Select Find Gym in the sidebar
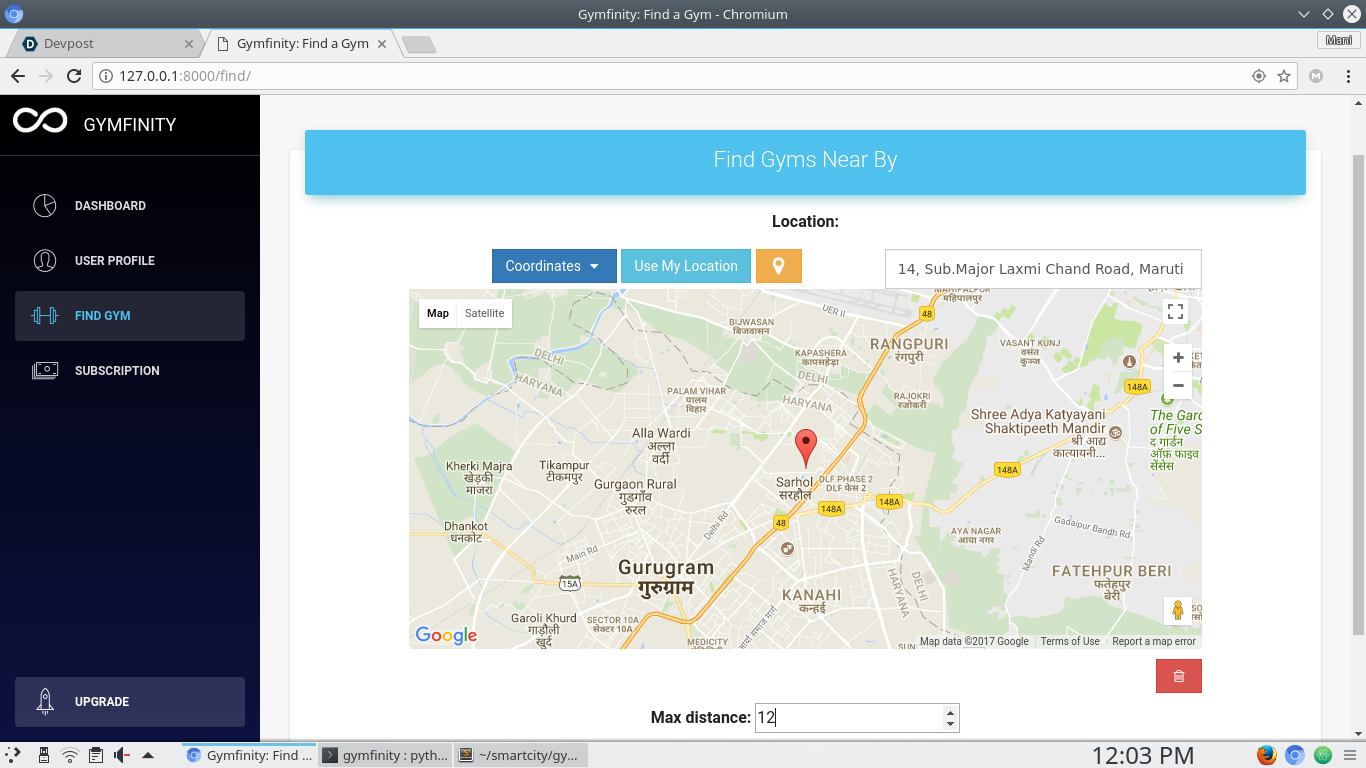The image size is (1366, 768). click(130, 316)
